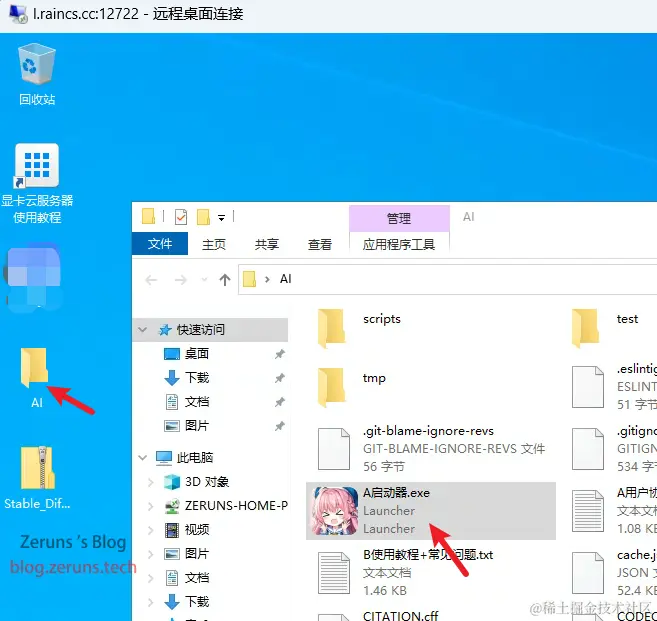The width and height of the screenshot is (657, 621).
Task: Click the pin icon next to 桌面
Action: (x=279, y=354)
